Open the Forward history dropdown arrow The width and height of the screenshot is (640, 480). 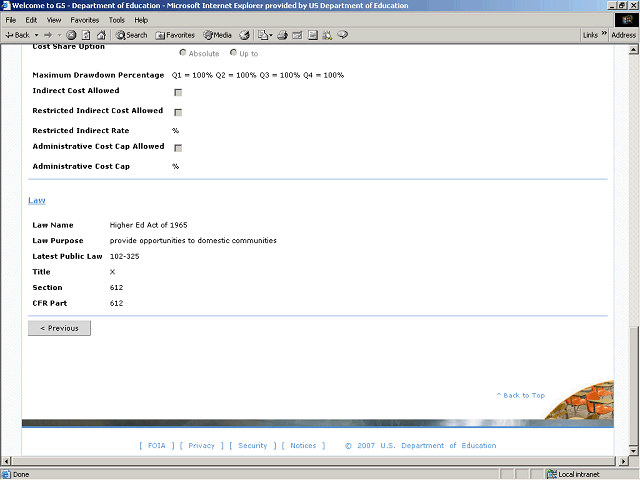tap(59, 35)
